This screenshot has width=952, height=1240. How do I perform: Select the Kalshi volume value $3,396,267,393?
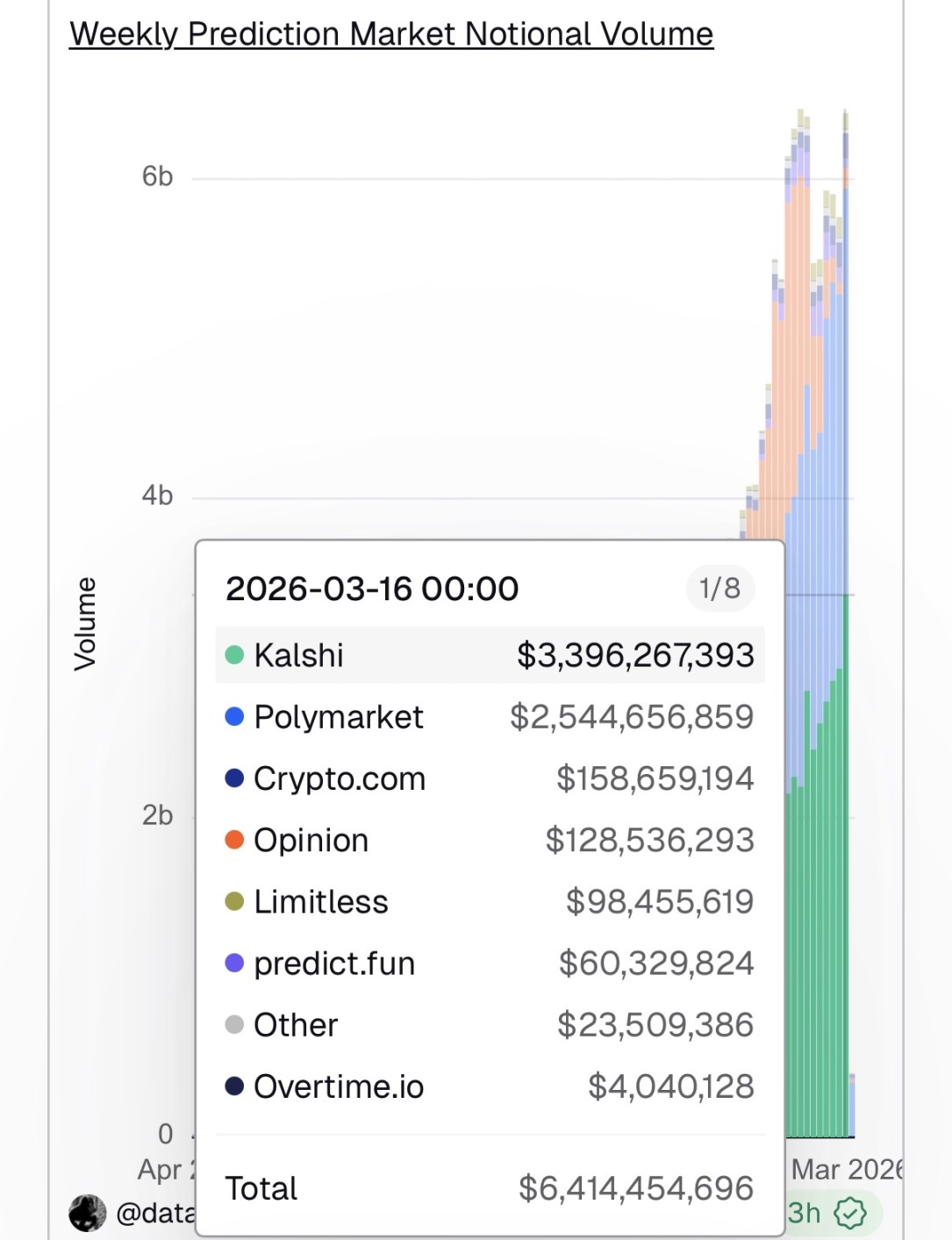(635, 656)
